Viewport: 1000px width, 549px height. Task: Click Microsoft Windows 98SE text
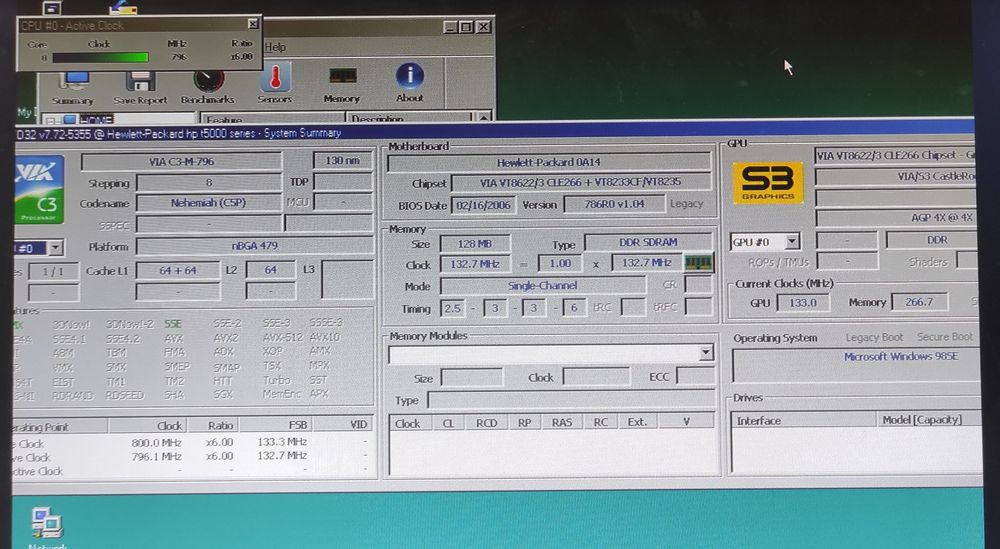(901, 356)
